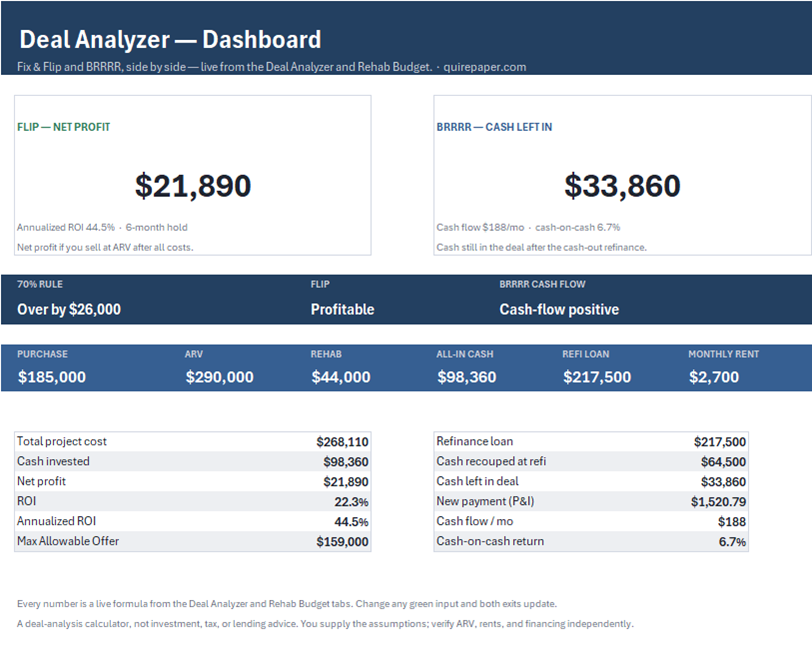The image size is (812, 652).
Task: Click the Cash invested row label
Action: pyautogui.click(x=53, y=461)
